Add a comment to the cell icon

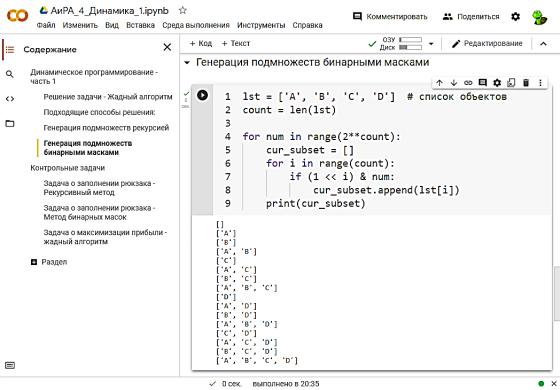pyautogui.click(x=482, y=83)
